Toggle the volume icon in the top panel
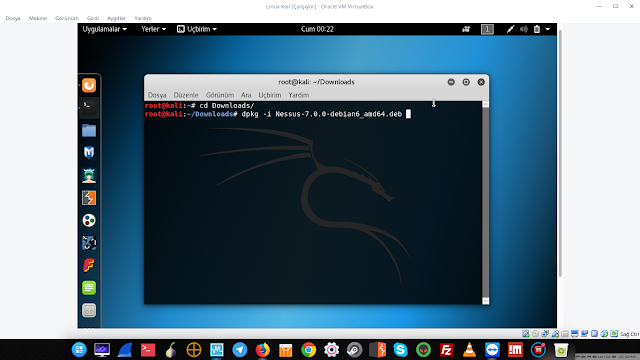Screen dimensions: 640x360 coord(524,29)
